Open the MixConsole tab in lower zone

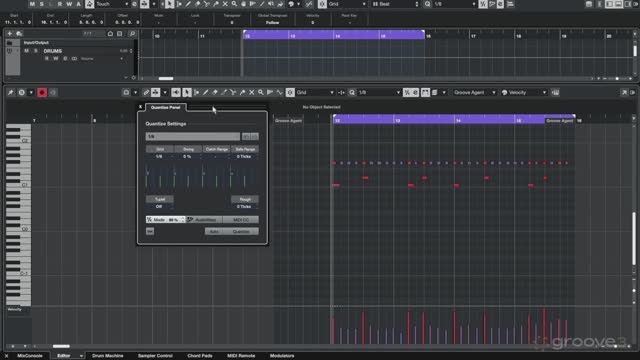[x=30, y=356]
